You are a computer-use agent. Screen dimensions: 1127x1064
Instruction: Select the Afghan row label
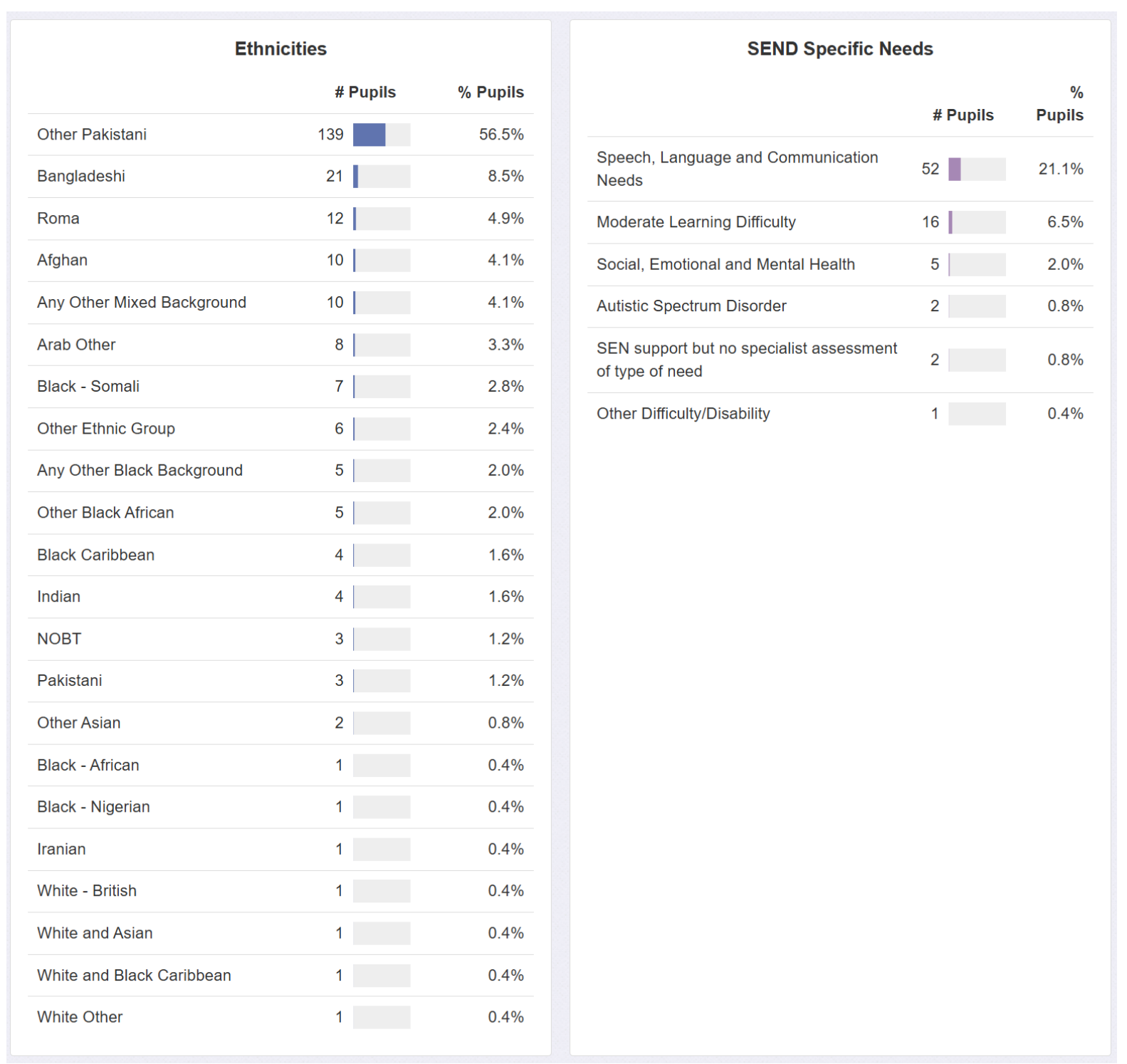(x=62, y=260)
